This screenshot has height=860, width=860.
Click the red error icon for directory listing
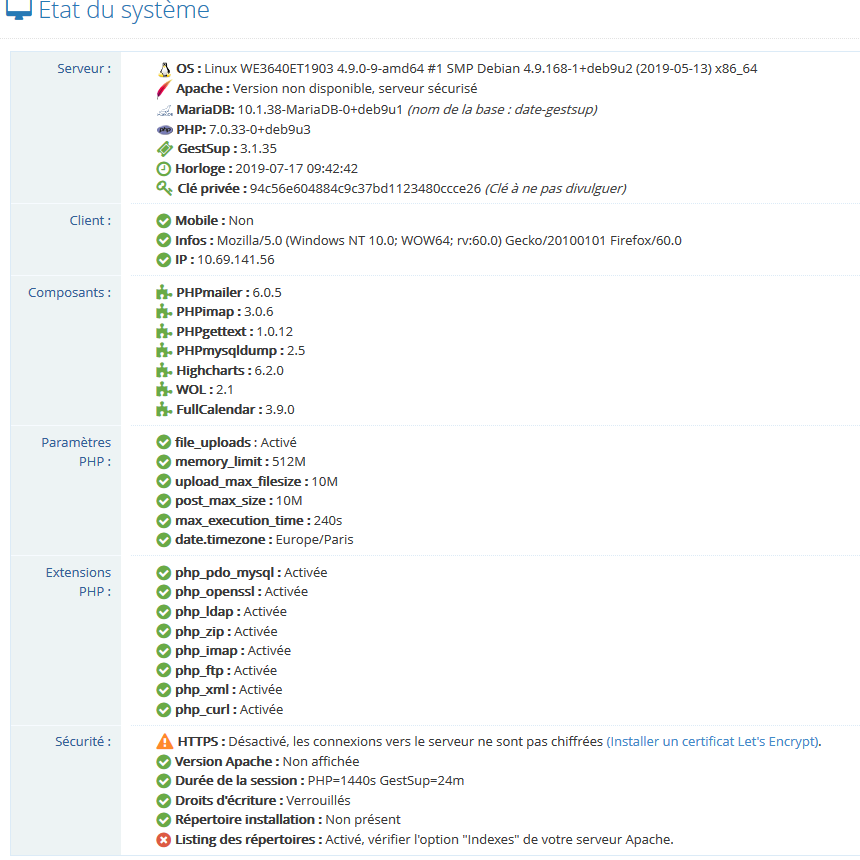(164, 839)
